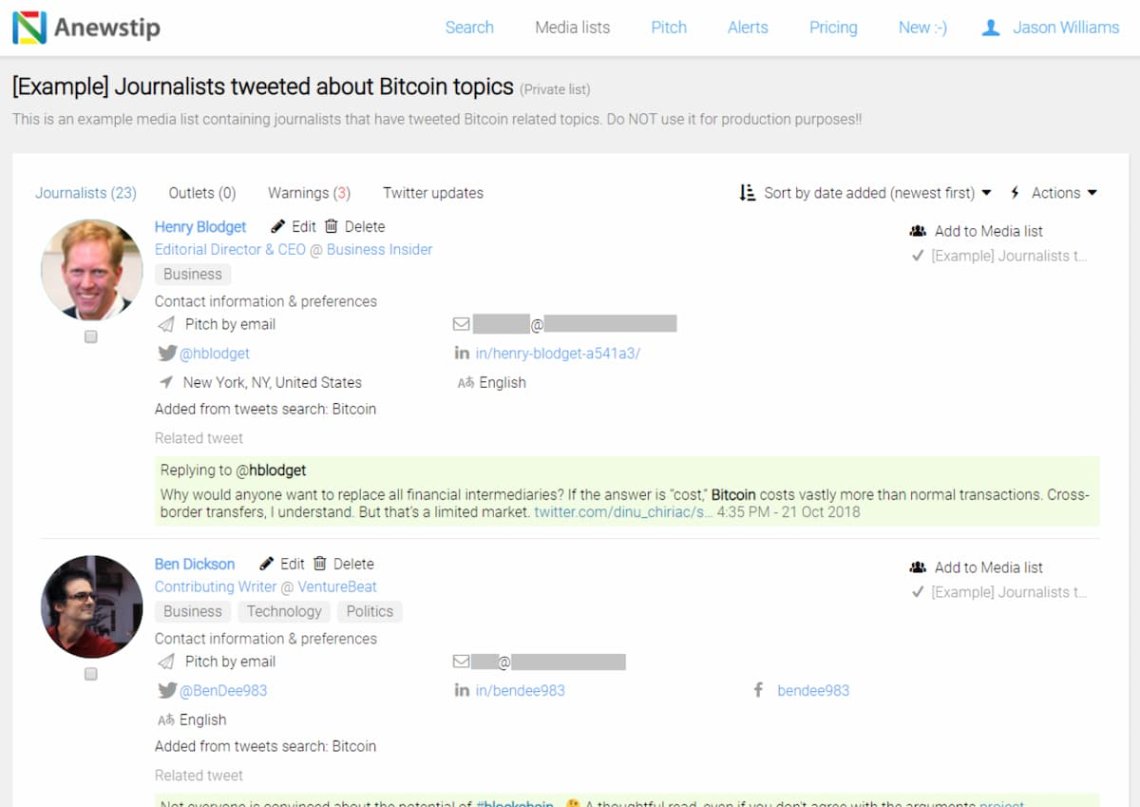Click the Anewstip logo icon
Viewport: 1140px width, 807px height.
(x=29, y=28)
